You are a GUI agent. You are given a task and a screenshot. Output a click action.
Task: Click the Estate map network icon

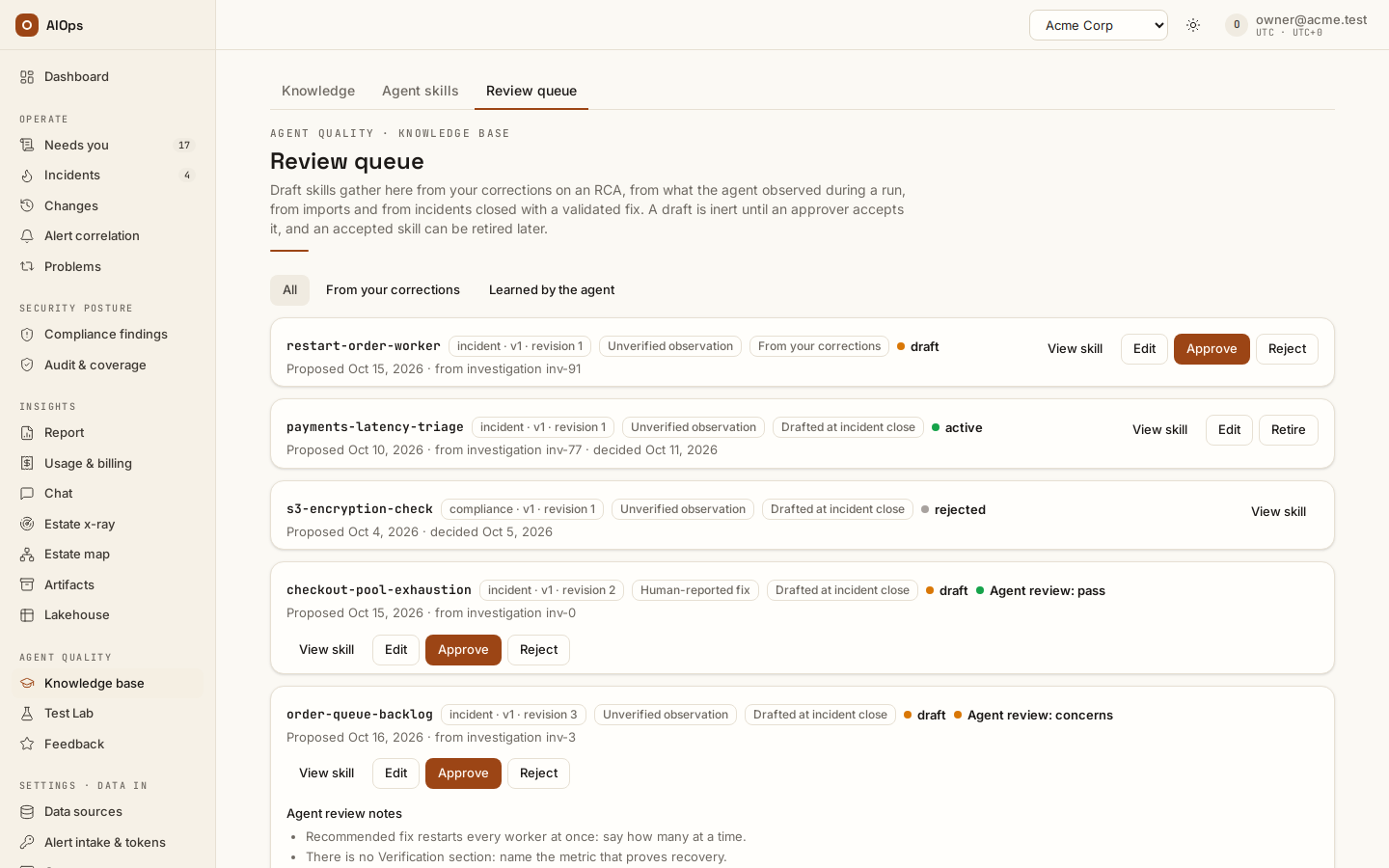27,555
